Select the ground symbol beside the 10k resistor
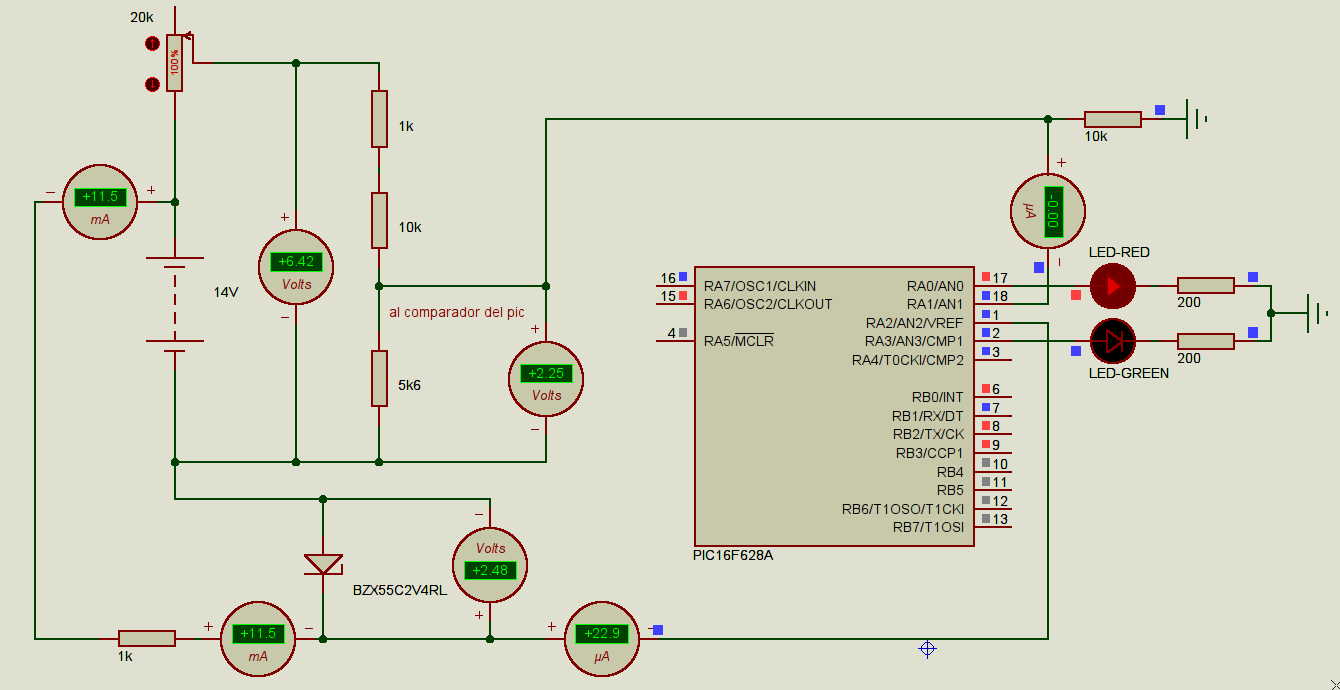Viewport: 1340px width, 690px height. point(1196,119)
